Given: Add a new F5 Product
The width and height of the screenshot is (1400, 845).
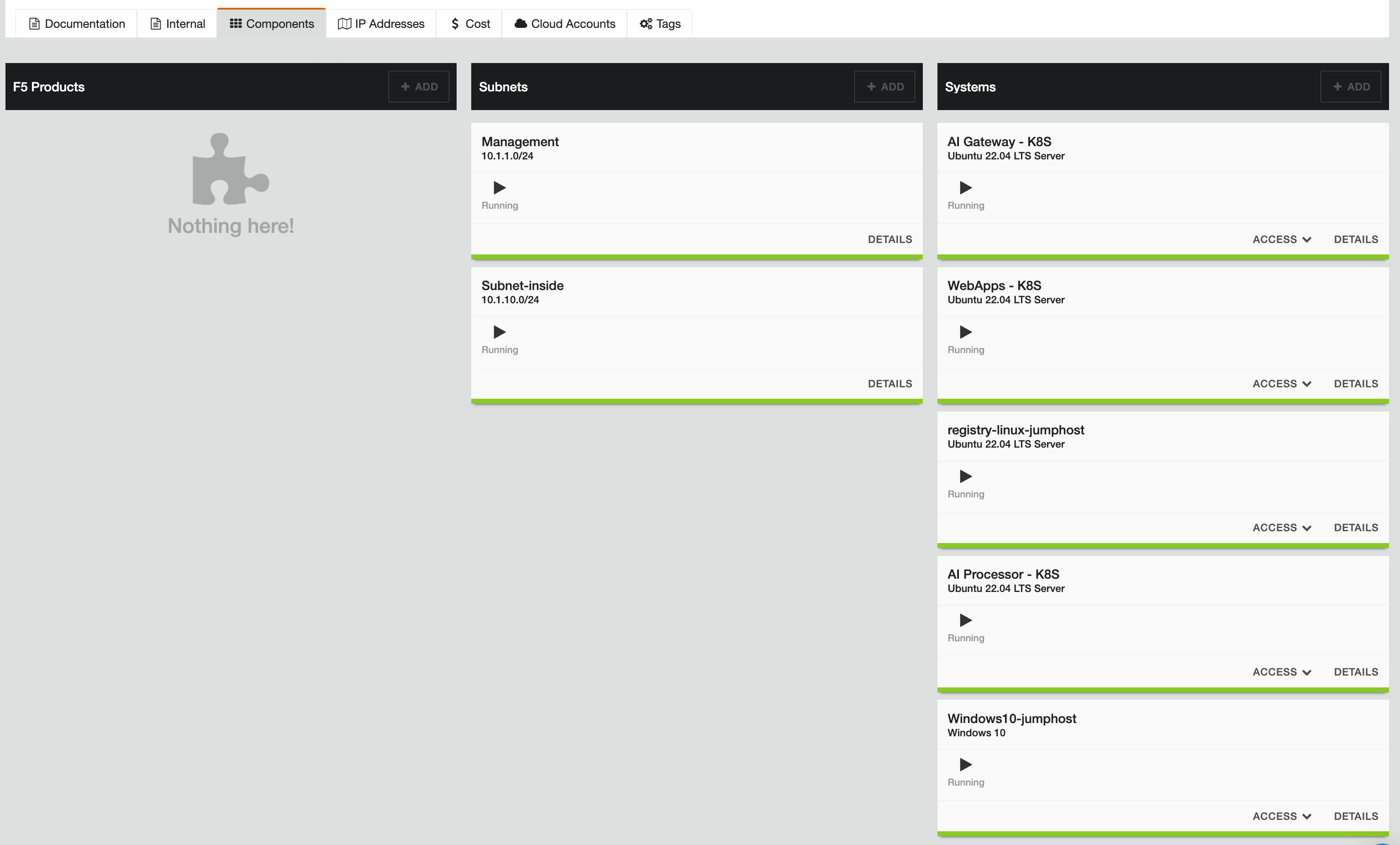Looking at the screenshot, I should 419,87.
